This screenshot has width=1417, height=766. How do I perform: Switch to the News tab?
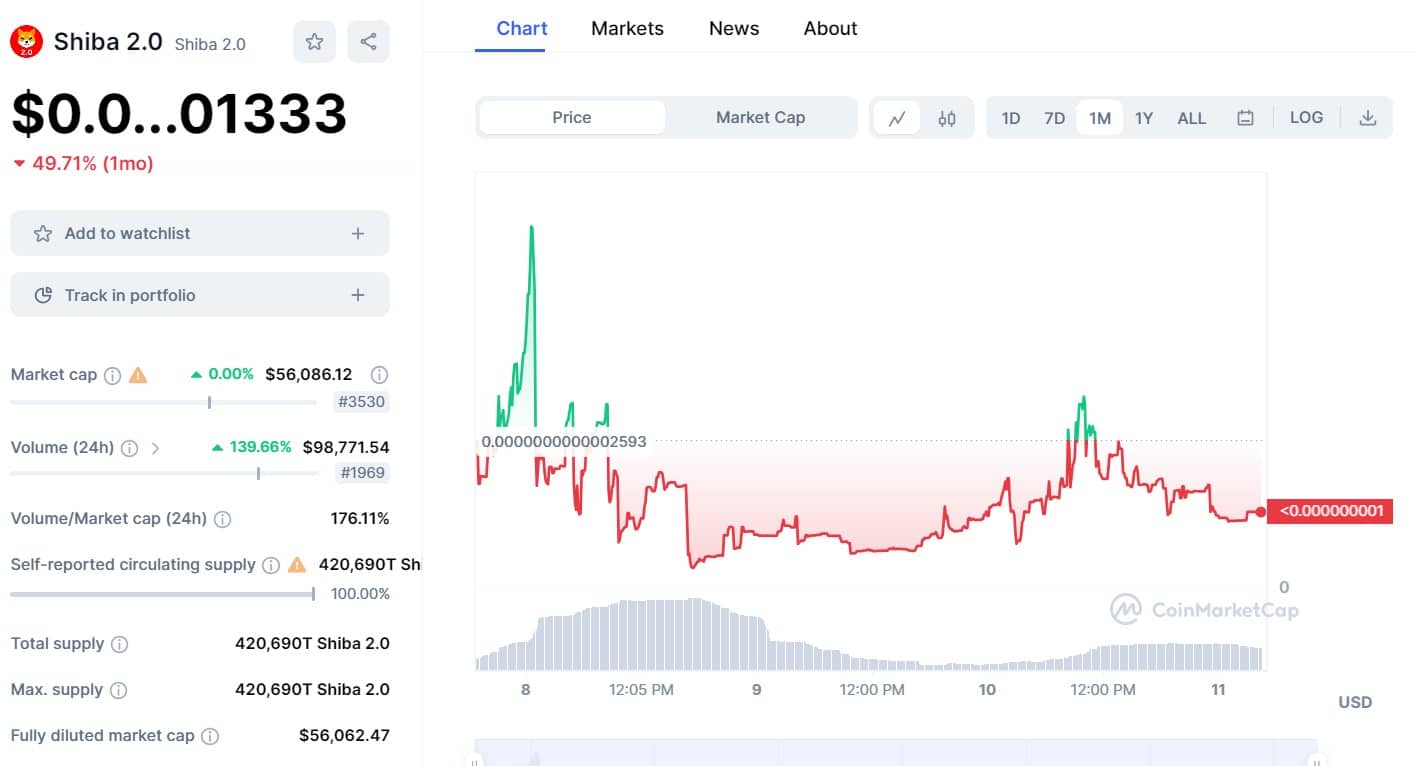coord(734,28)
